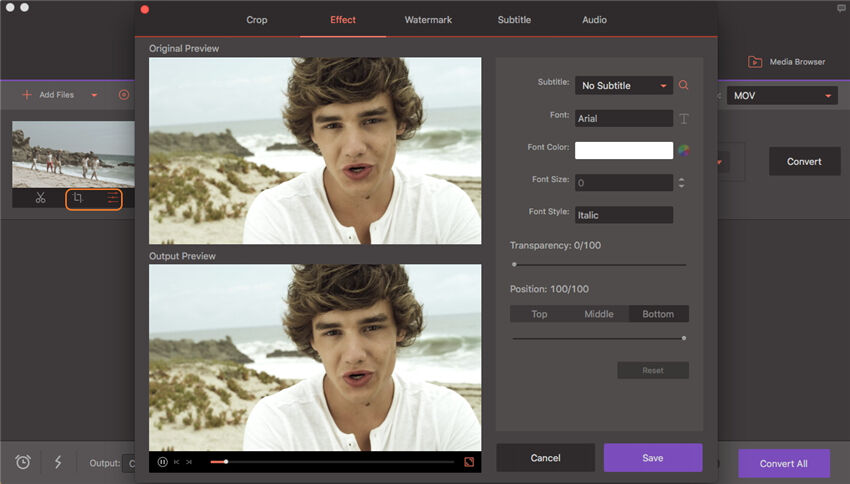The height and width of the screenshot is (484, 850).
Task: Pause the output preview playback
Action: click(162, 462)
